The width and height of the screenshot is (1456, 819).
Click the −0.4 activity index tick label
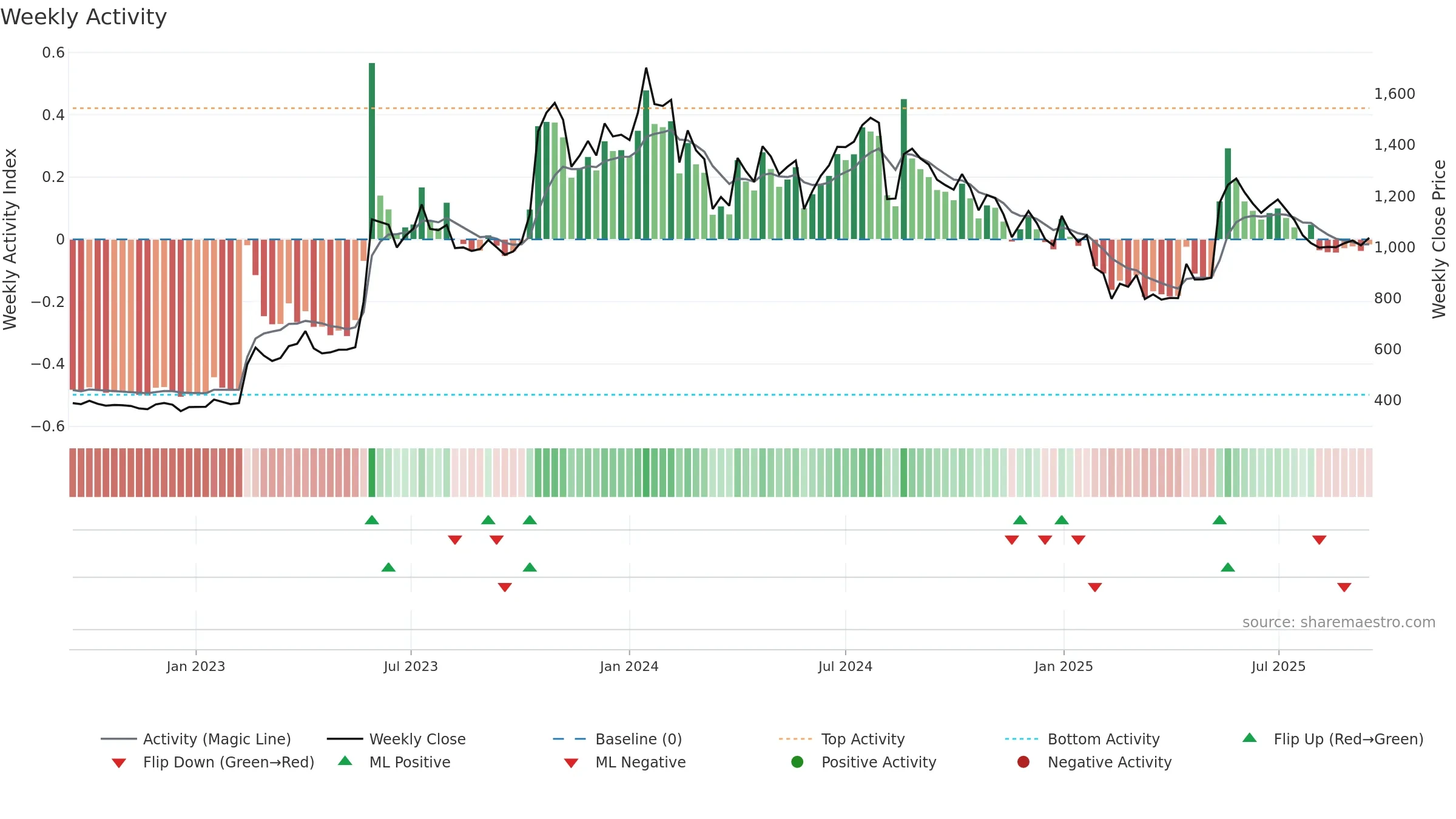point(48,364)
